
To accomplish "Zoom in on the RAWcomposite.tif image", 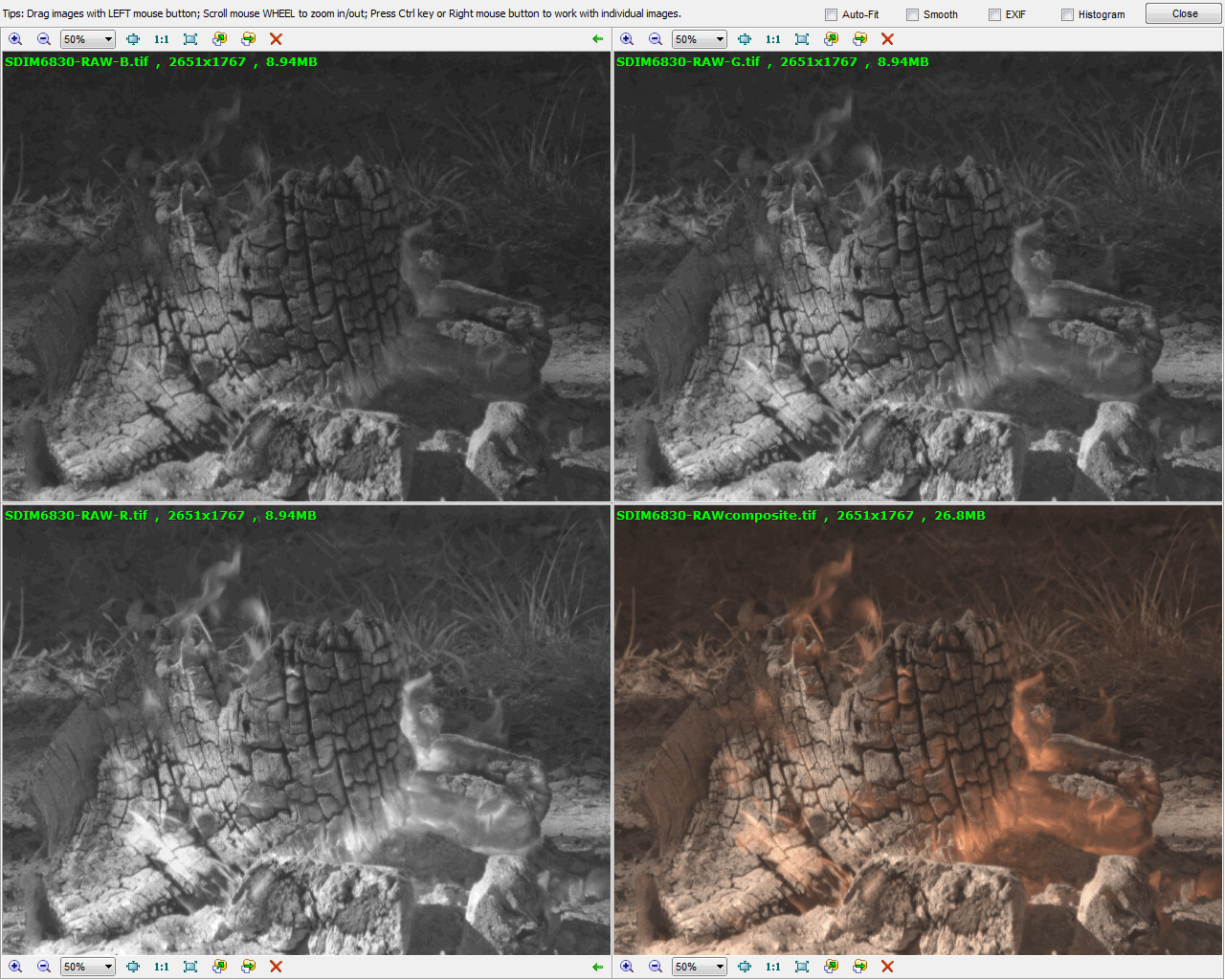I will pyautogui.click(x=627, y=967).
